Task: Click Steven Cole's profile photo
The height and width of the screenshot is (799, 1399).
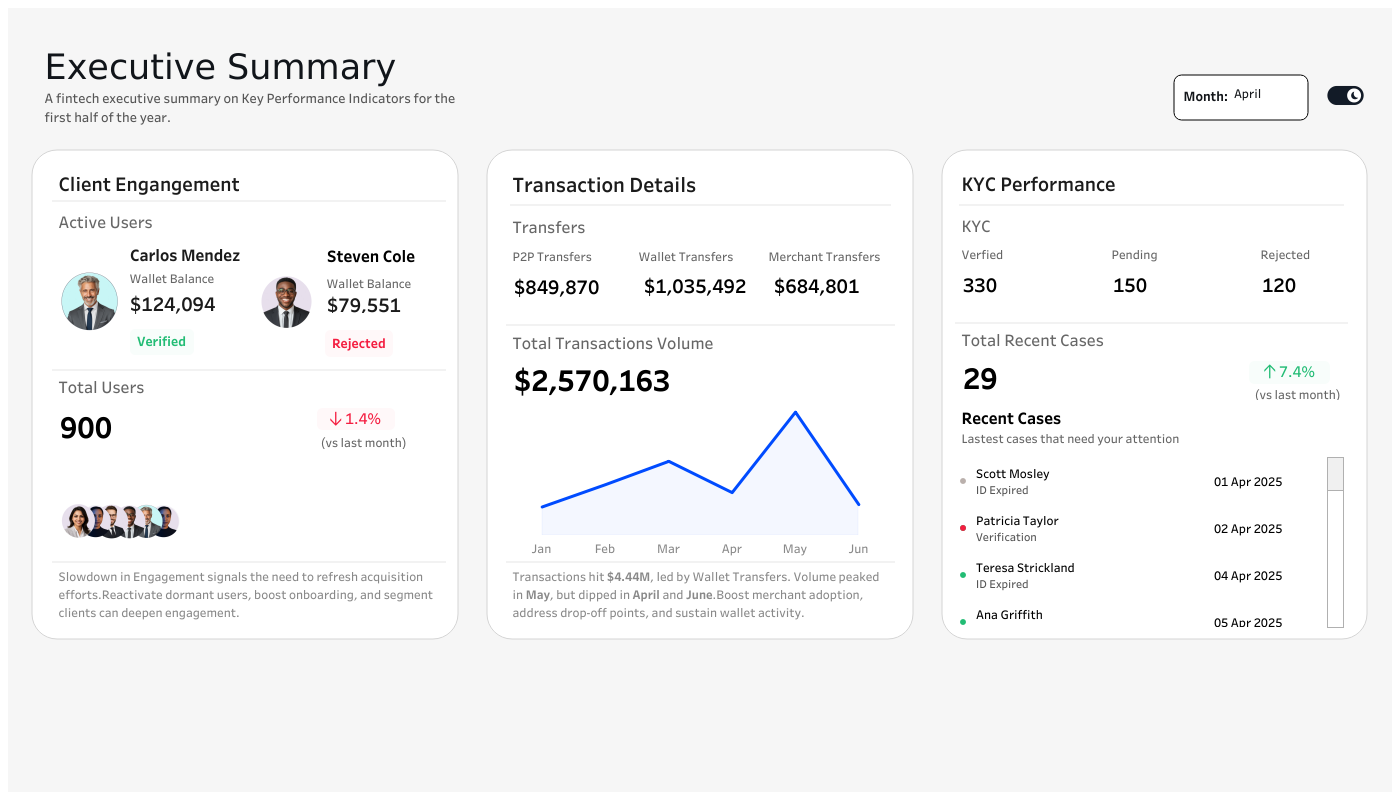Action: (286, 302)
